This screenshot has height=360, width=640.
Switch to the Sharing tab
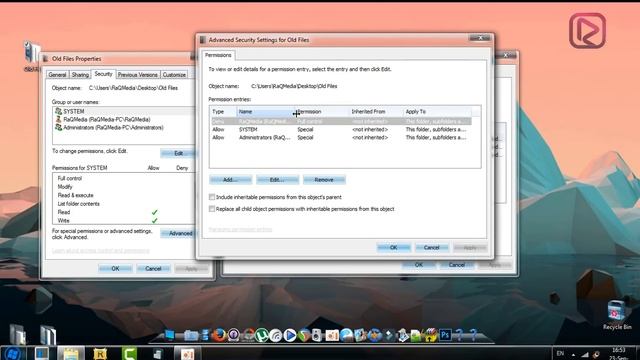(80, 75)
